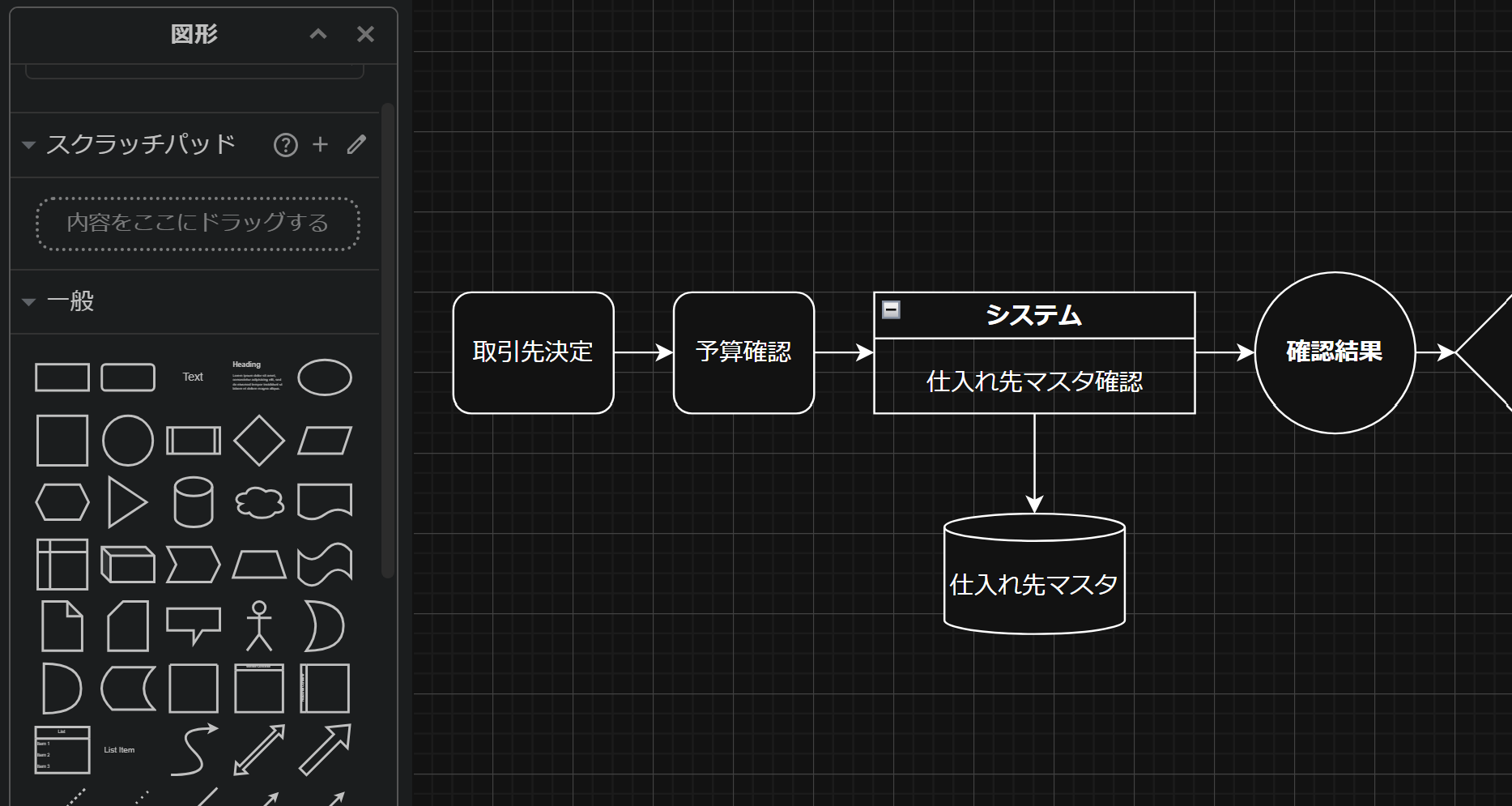Collapse the 一般 shapes section

28,302
